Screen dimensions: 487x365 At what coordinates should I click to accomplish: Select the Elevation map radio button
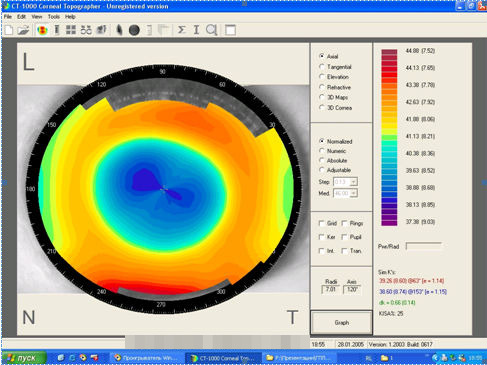(322, 77)
